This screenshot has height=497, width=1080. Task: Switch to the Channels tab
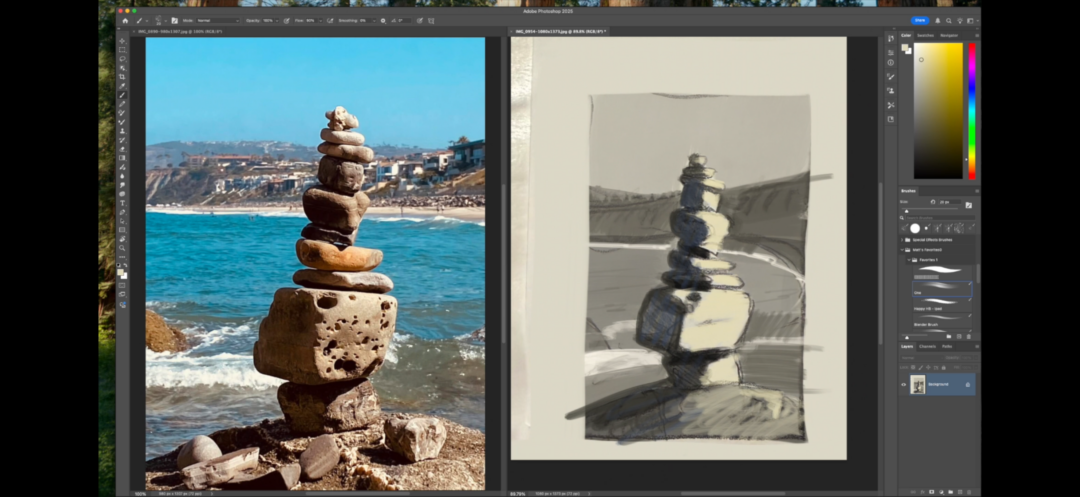[927, 346]
